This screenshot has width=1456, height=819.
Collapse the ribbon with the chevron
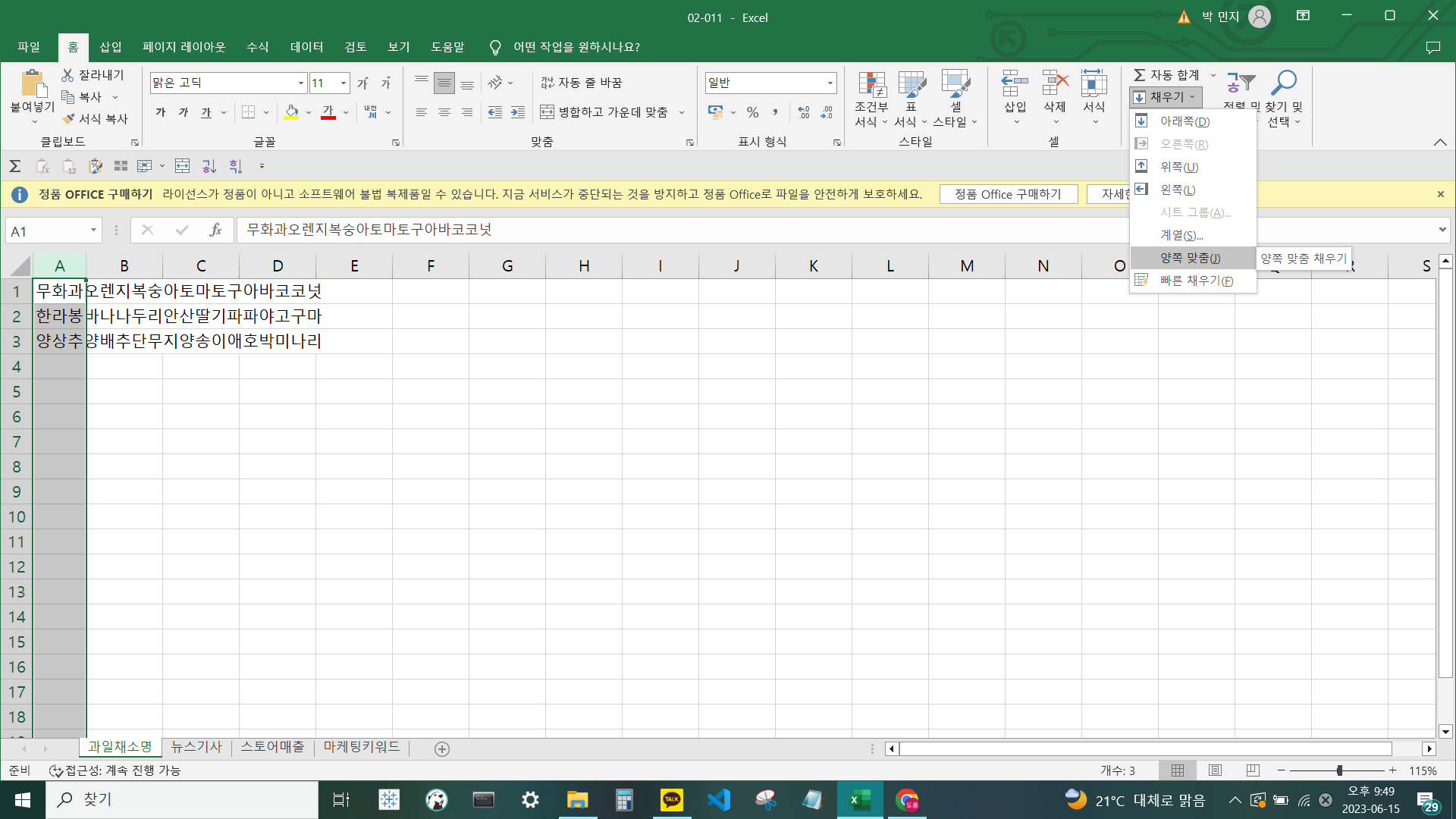(1440, 143)
